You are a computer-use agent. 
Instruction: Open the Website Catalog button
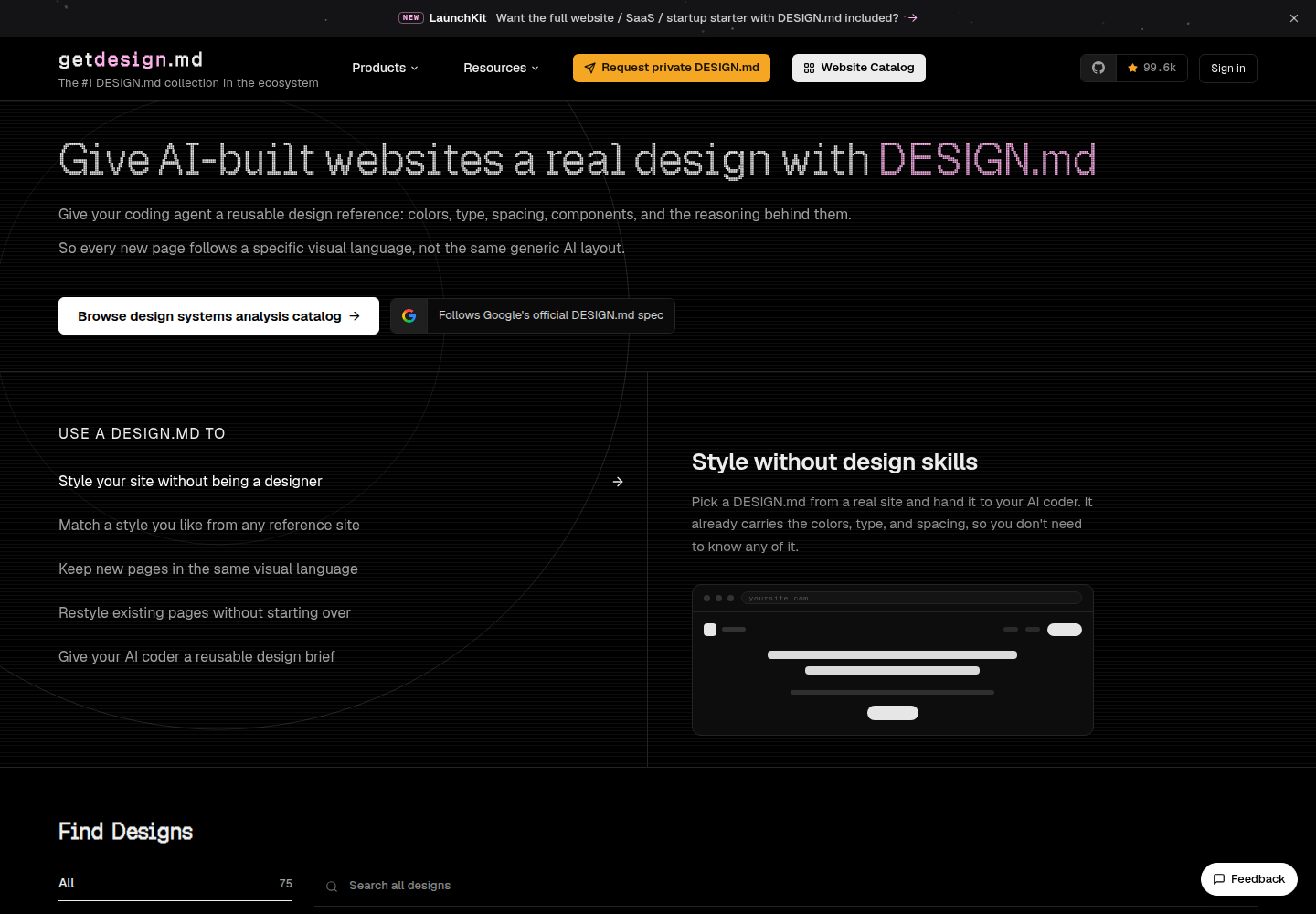click(x=859, y=68)
